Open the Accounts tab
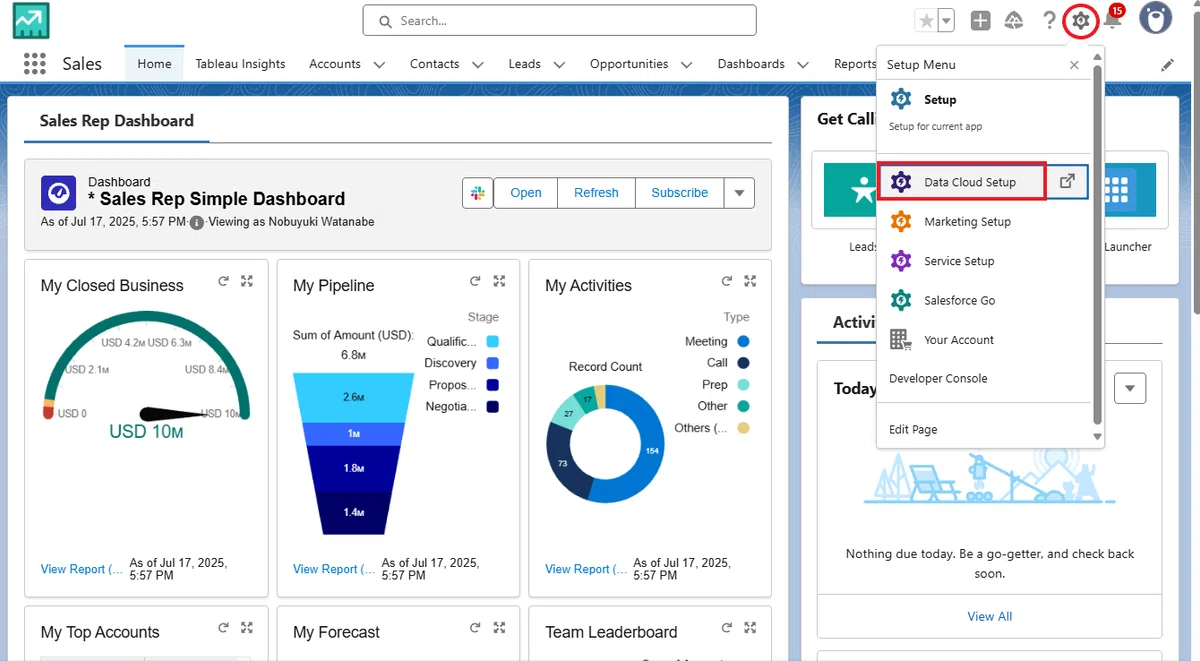Viewport: 1200px width, 661px height. click(x=335, y=64)
